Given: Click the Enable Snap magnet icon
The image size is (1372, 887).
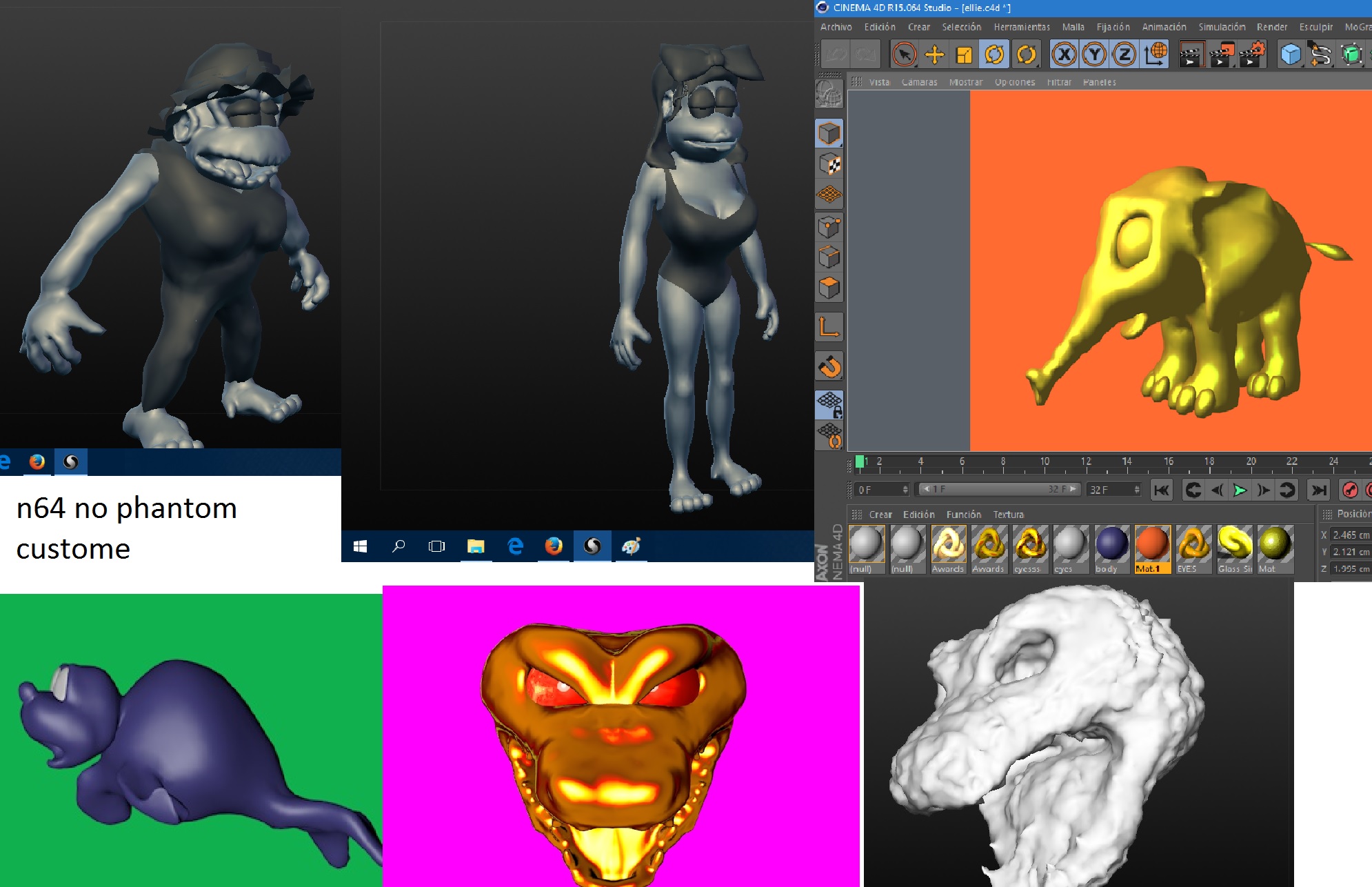Looking at the screenshot, I should point(829,366).
